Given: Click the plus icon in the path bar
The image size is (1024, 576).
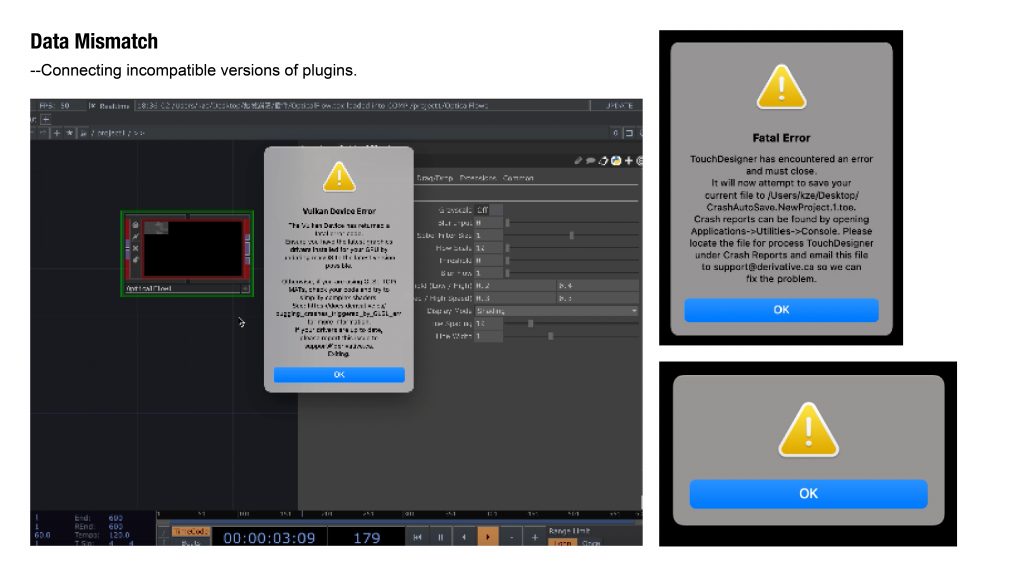Looking at the screenshot, I should click(x=57, y=133).
